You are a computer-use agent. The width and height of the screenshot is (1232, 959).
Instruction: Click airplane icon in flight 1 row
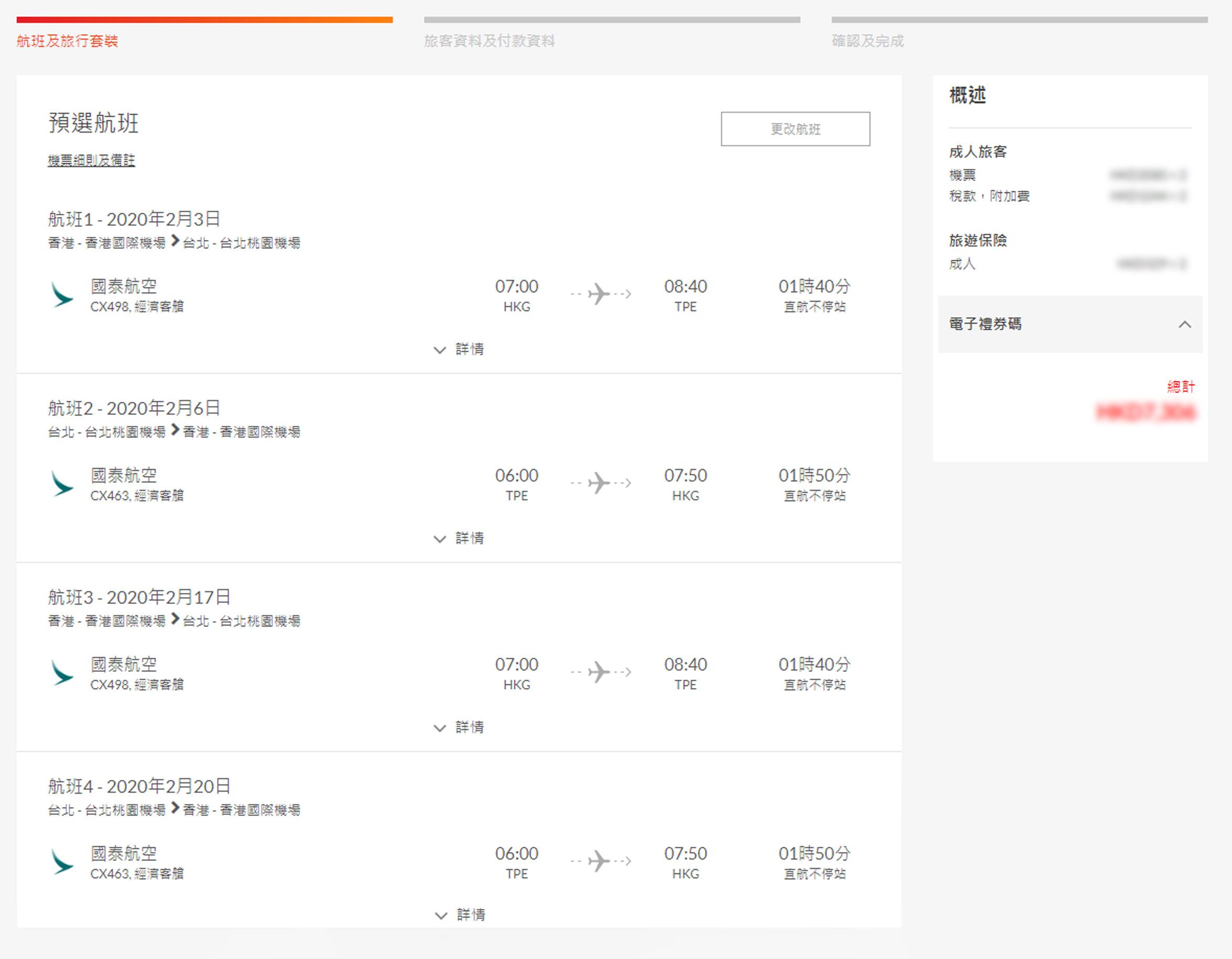[600, 295]
